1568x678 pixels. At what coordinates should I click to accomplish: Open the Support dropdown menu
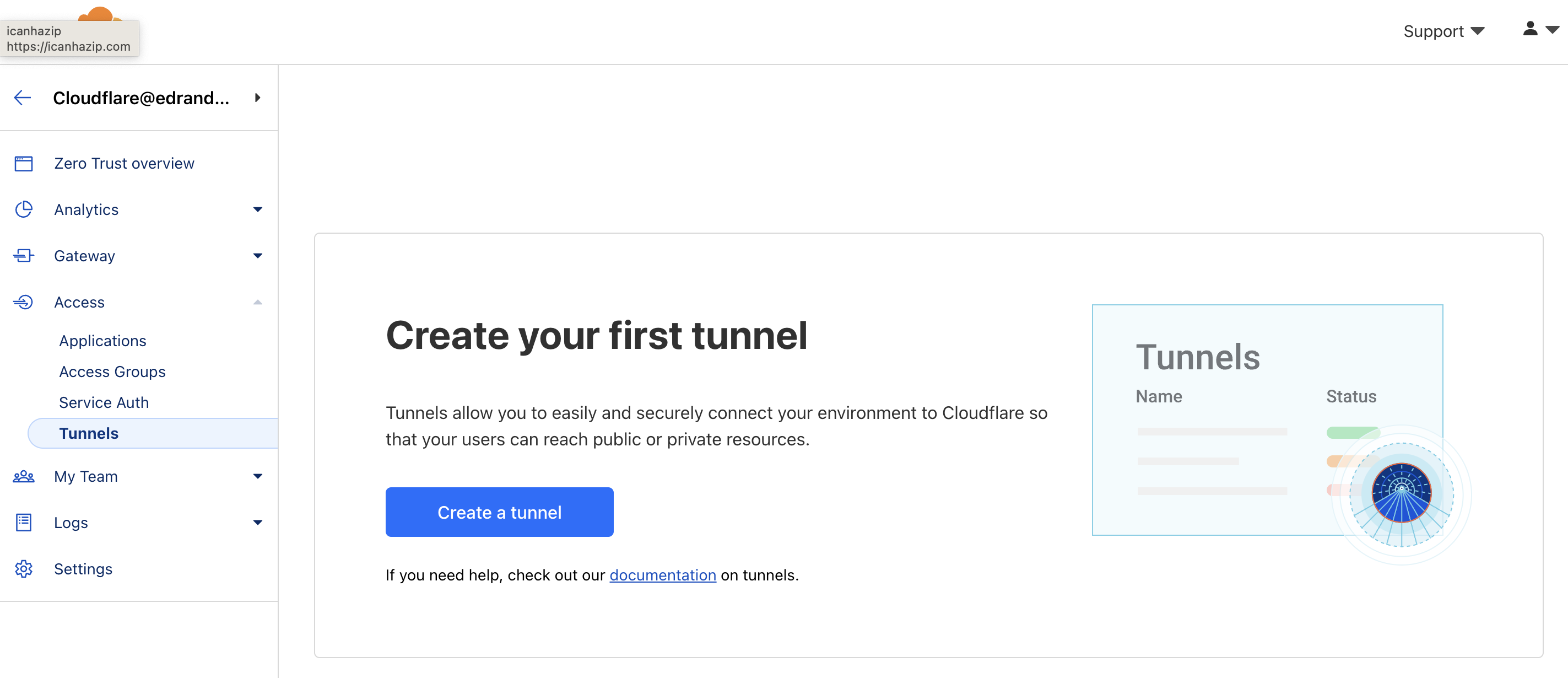coord(1443,30)
